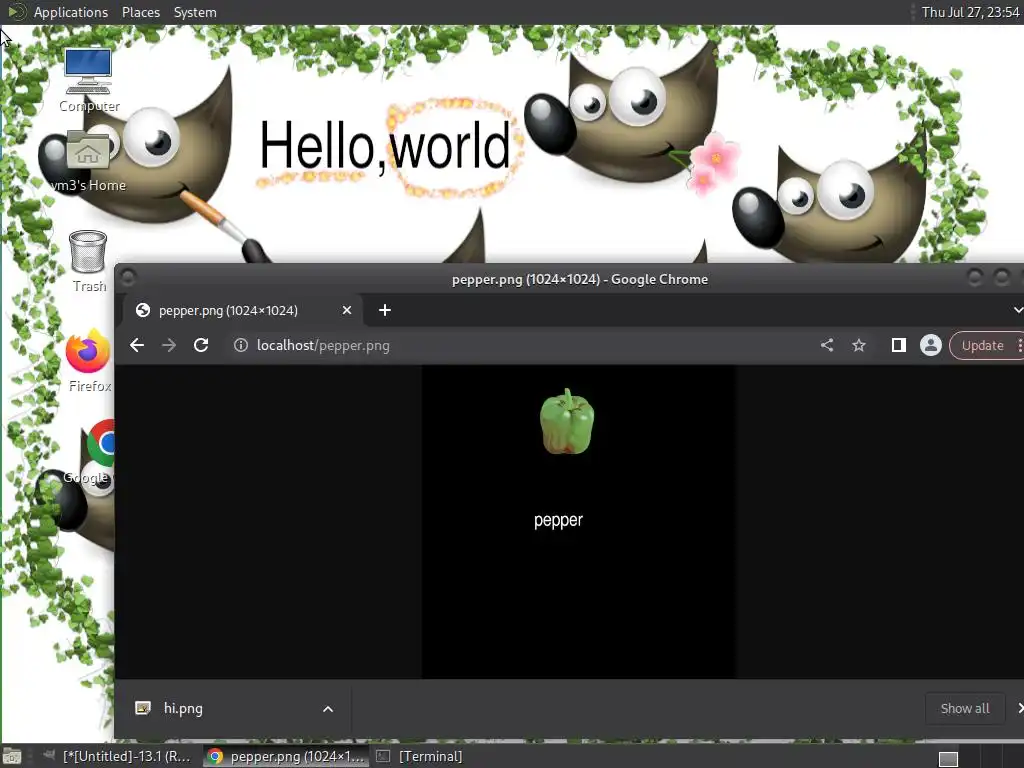Open Computer desktop icon

89,80
